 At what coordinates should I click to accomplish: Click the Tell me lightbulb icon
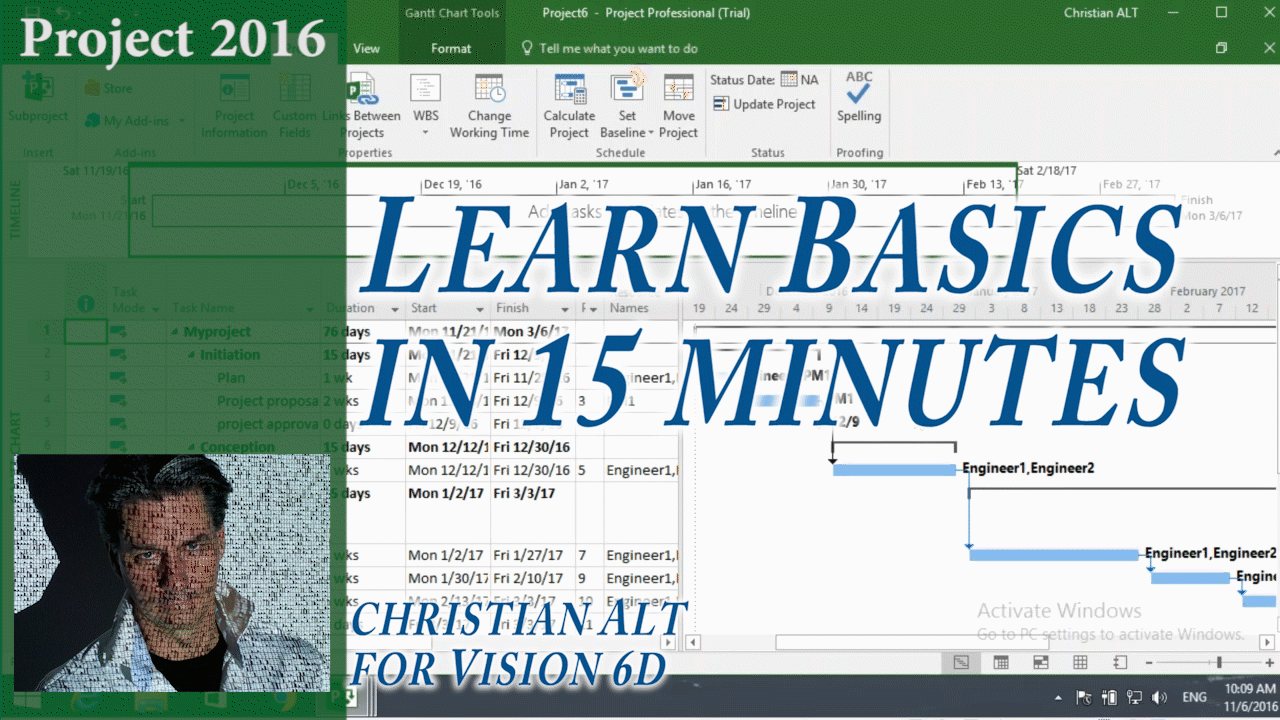pos(527,48)
